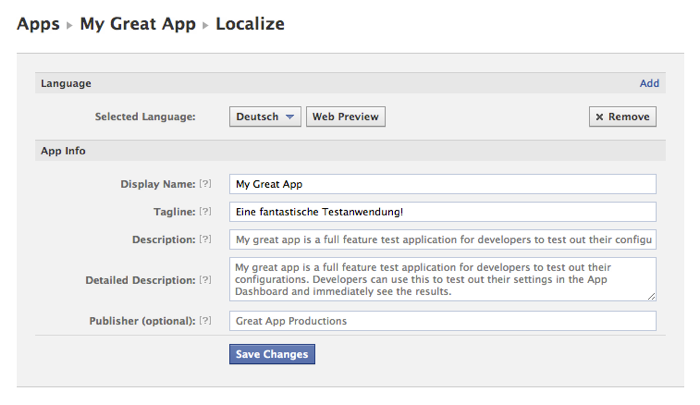700x405 pixels.
Task: Show help for Publisher (optional)
Action: (x=205, y=321)
